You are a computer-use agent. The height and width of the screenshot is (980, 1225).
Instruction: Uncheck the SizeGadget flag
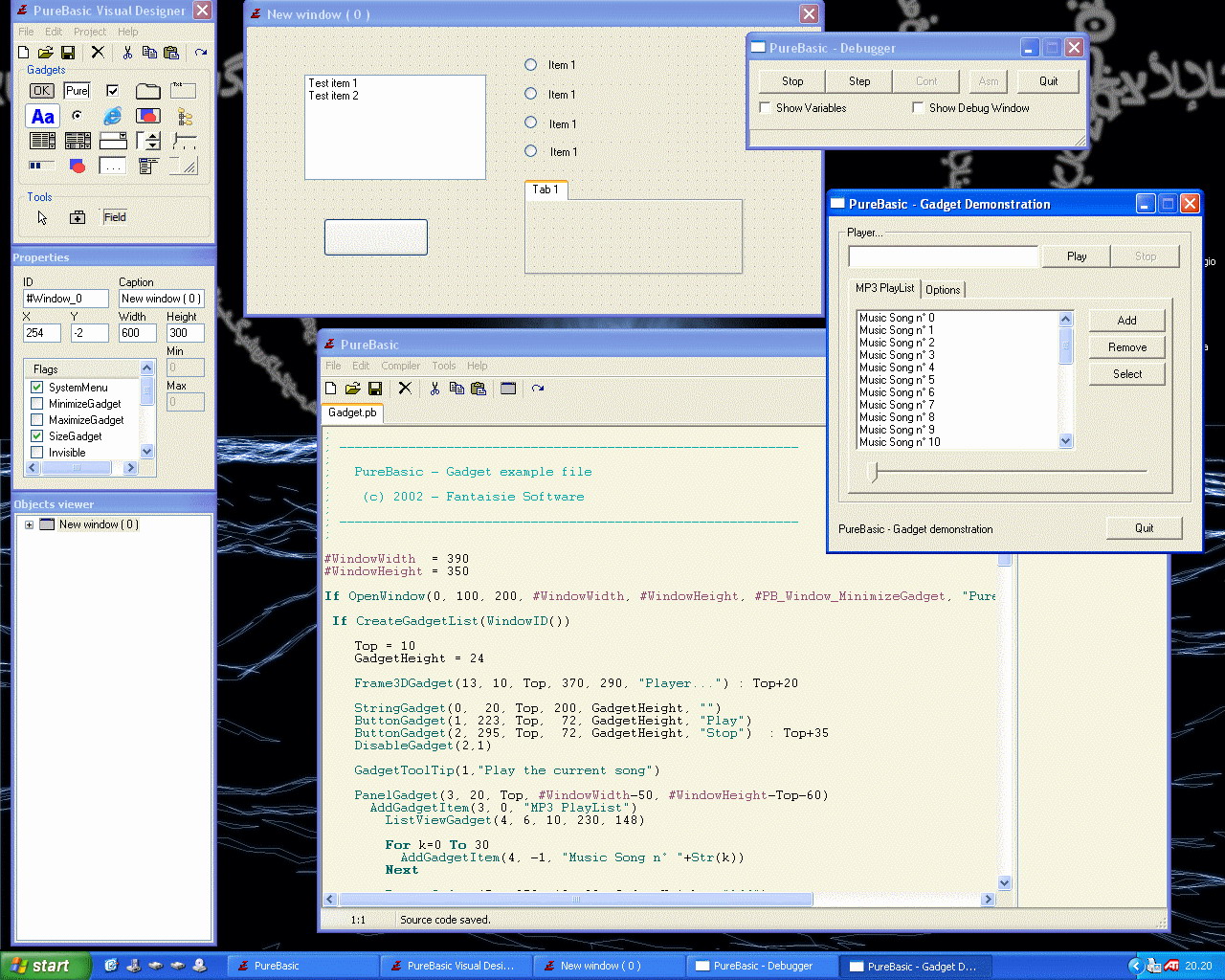(37, 436)
